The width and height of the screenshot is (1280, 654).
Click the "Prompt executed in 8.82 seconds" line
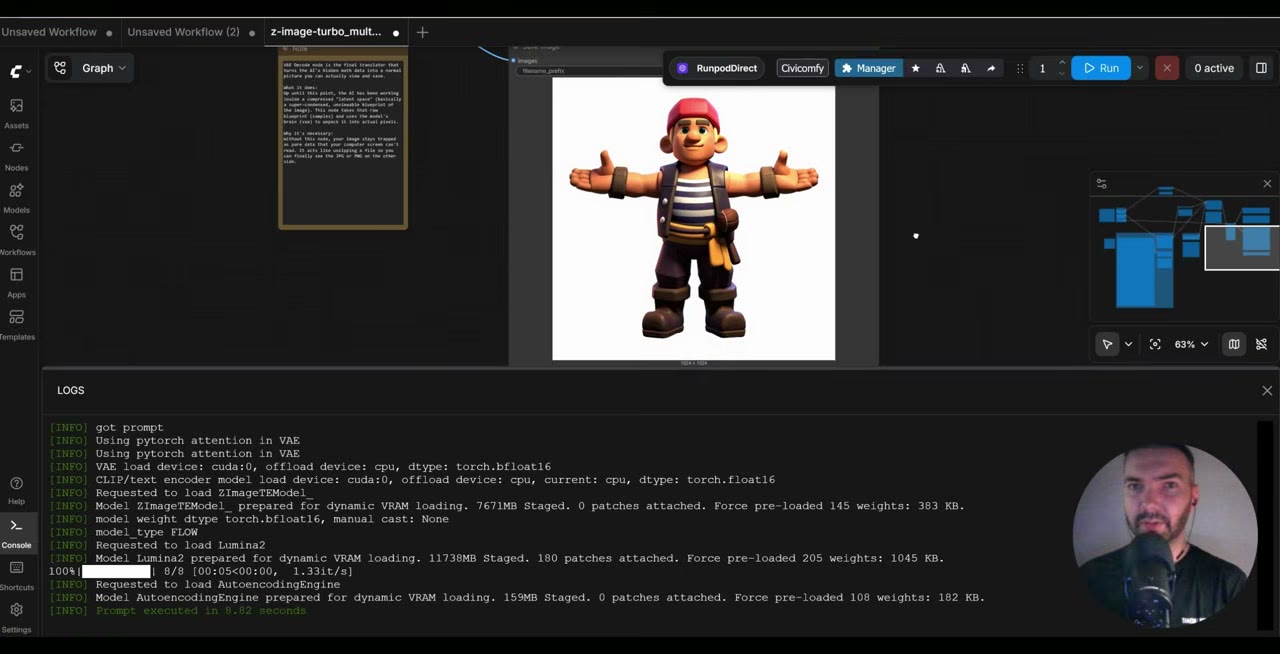pos(201,610)
